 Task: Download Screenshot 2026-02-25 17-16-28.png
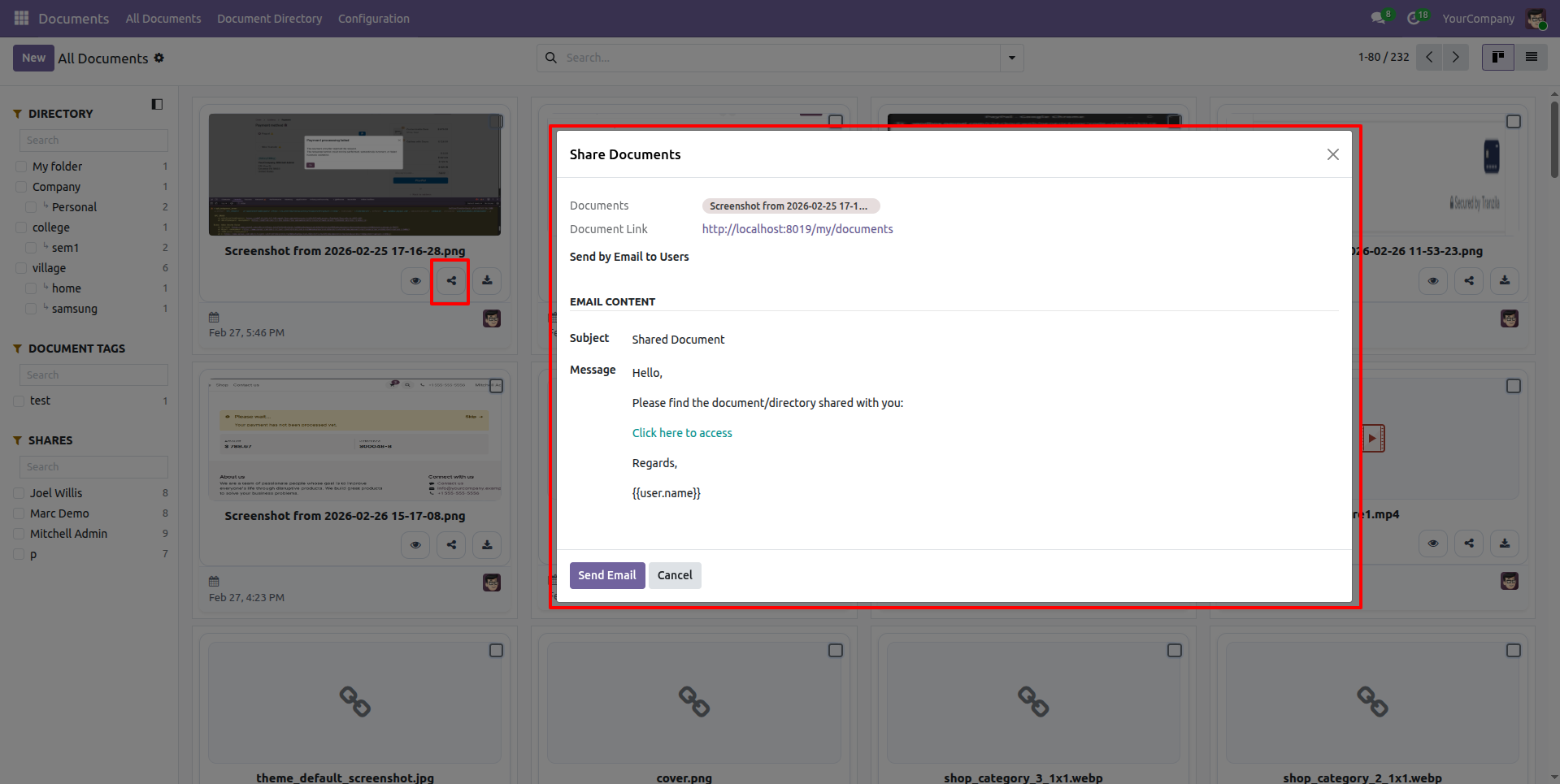pyautogui.click(x=487, y=281)
